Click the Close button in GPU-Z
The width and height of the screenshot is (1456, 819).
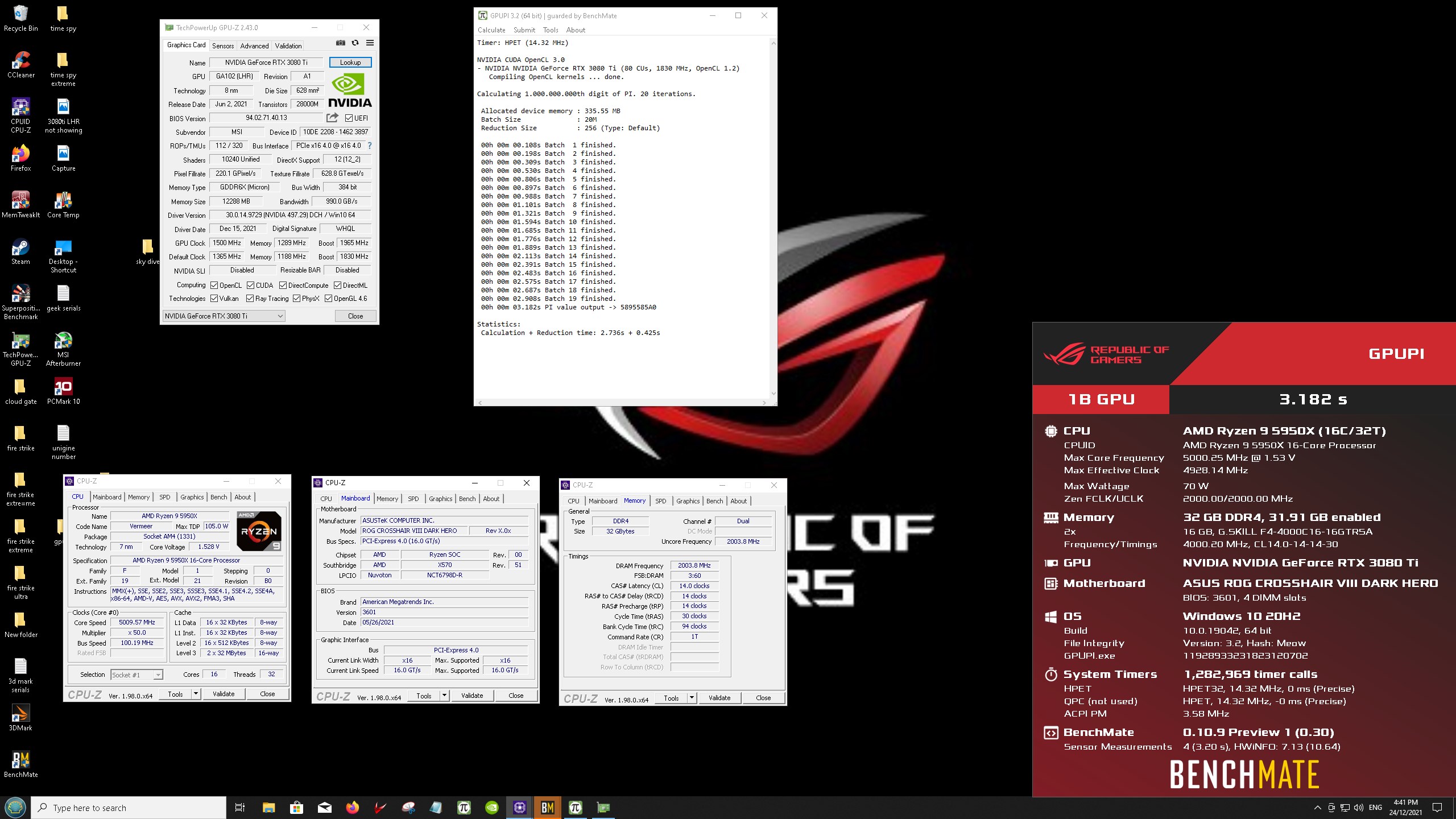[x=355, y=316]
